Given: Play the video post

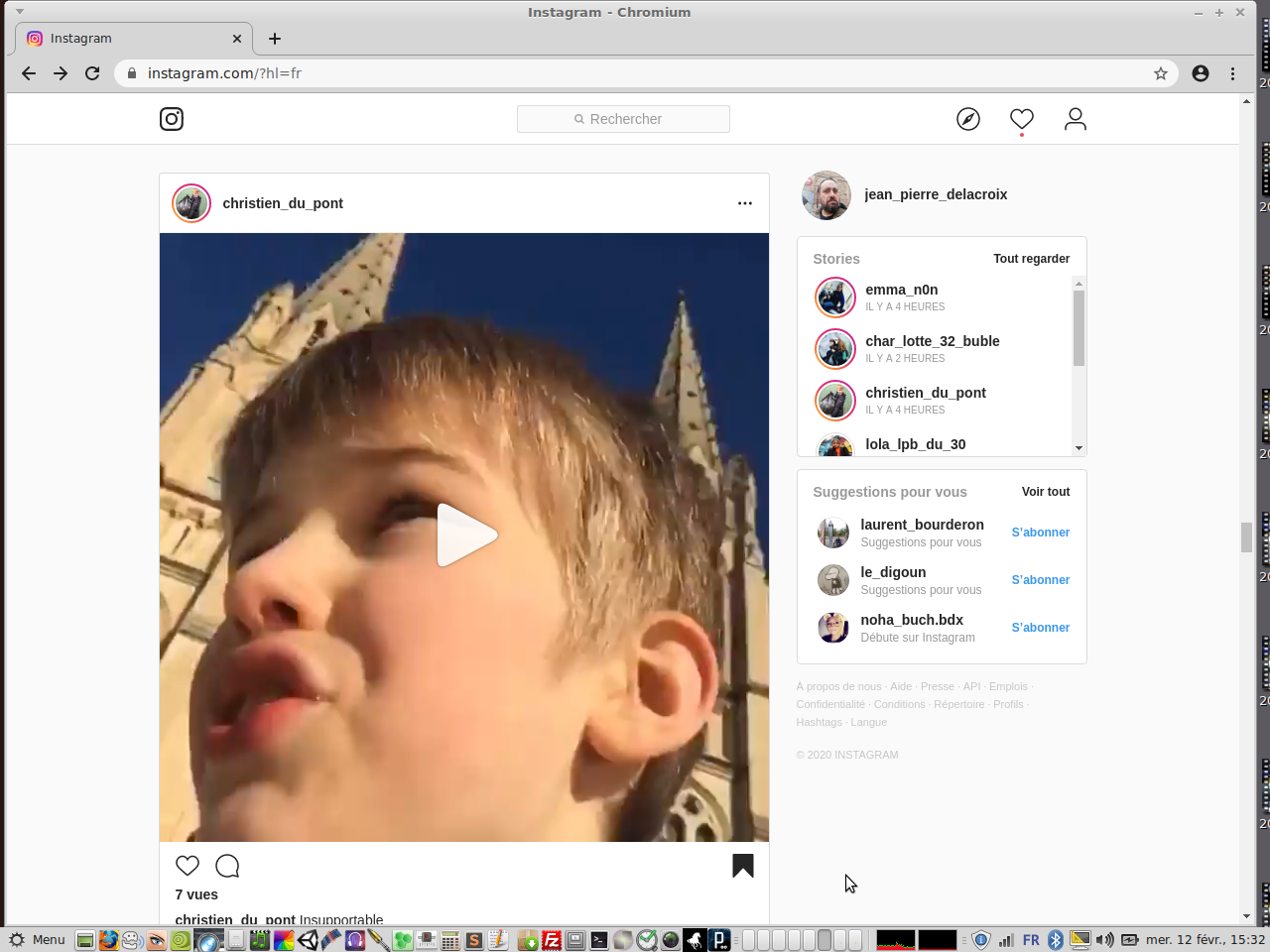Looking at the screenshot, I should [x=464, y=535].
